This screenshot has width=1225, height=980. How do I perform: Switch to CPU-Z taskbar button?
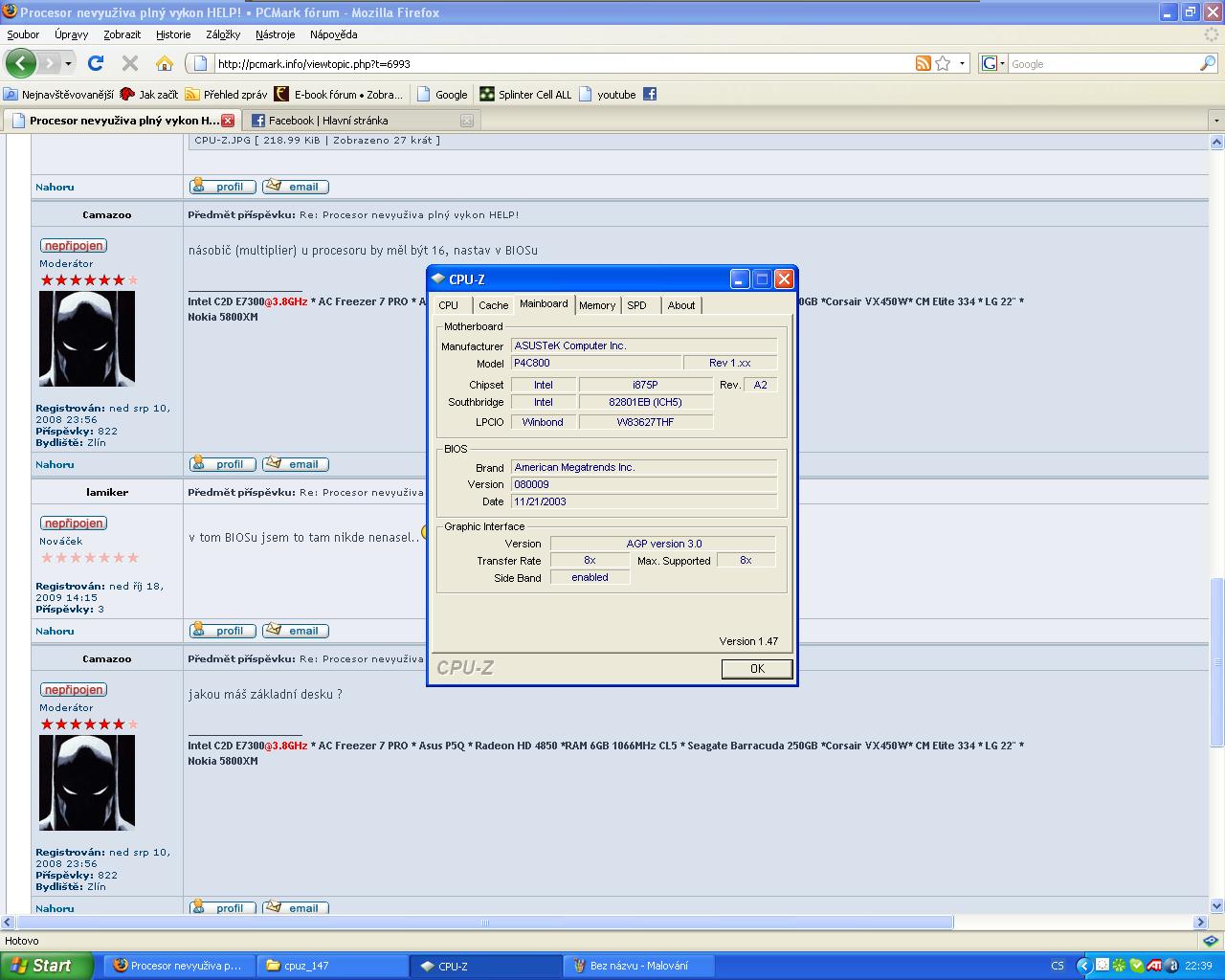(x=486, y=966)
